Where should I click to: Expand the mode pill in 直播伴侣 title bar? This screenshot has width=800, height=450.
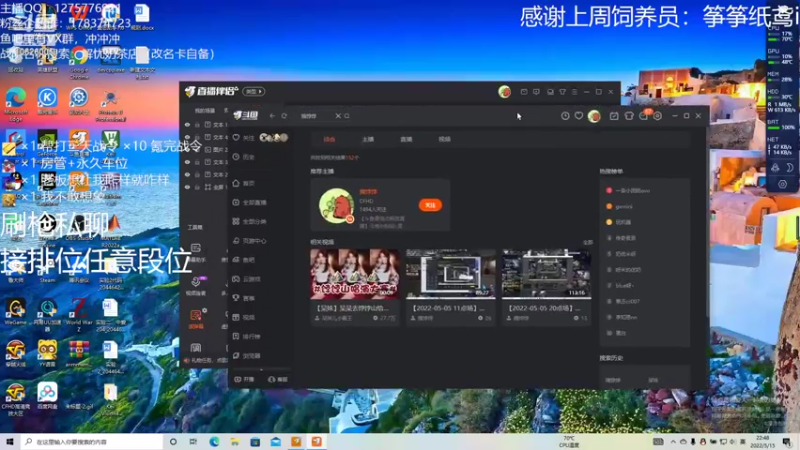coord(254,91)
